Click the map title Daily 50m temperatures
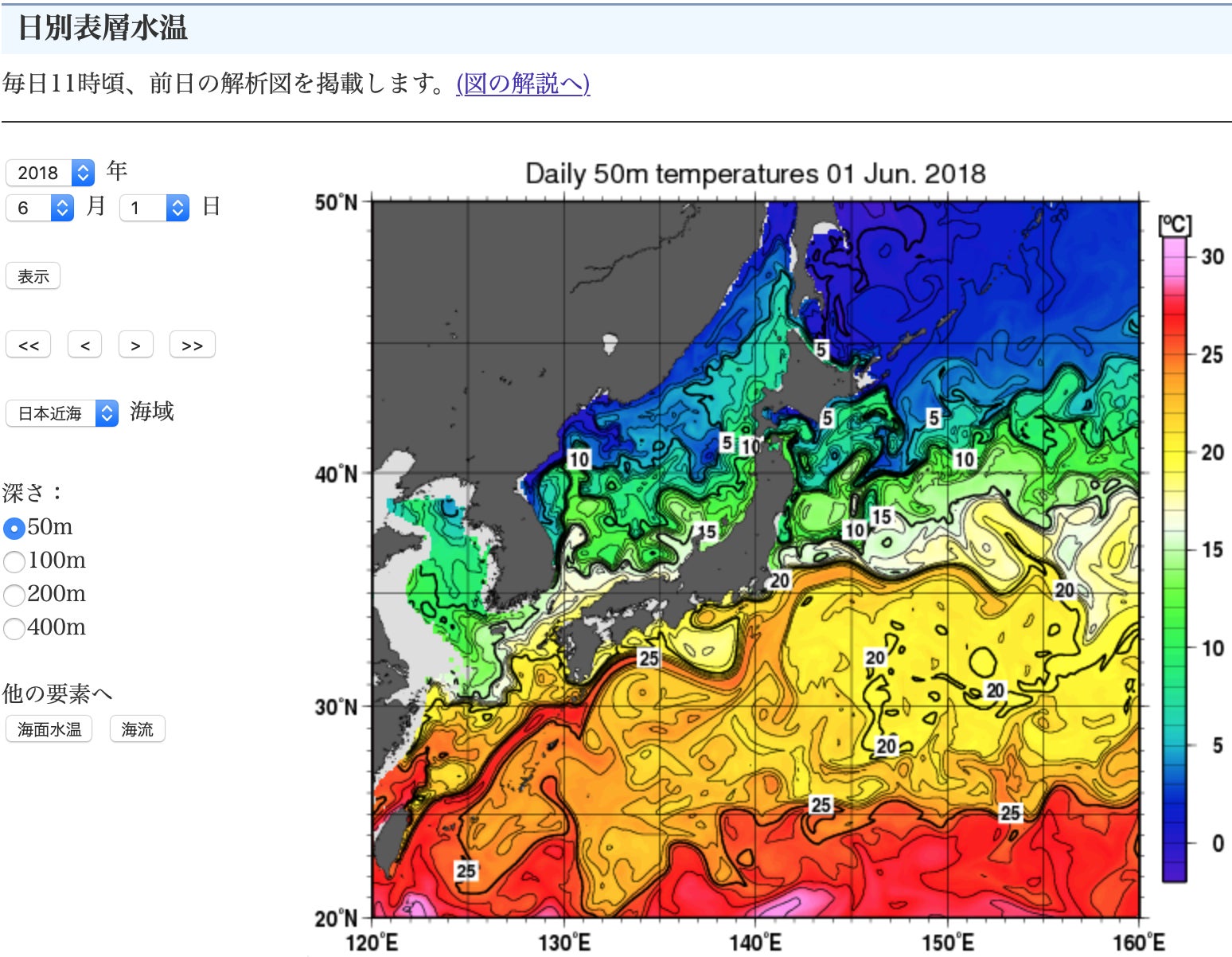This screenshot has height=957, width=1232. (x=754, y=174)
